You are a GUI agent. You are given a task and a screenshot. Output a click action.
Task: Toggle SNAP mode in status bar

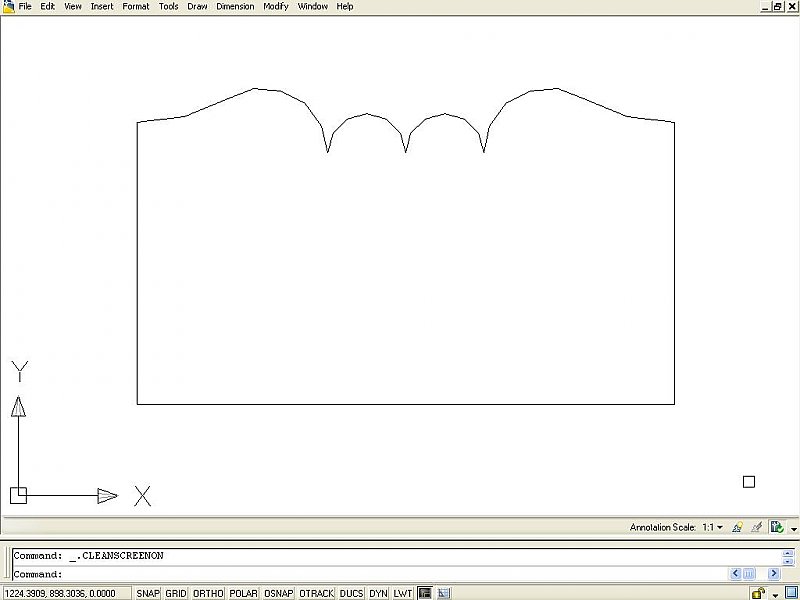point(148,593)
